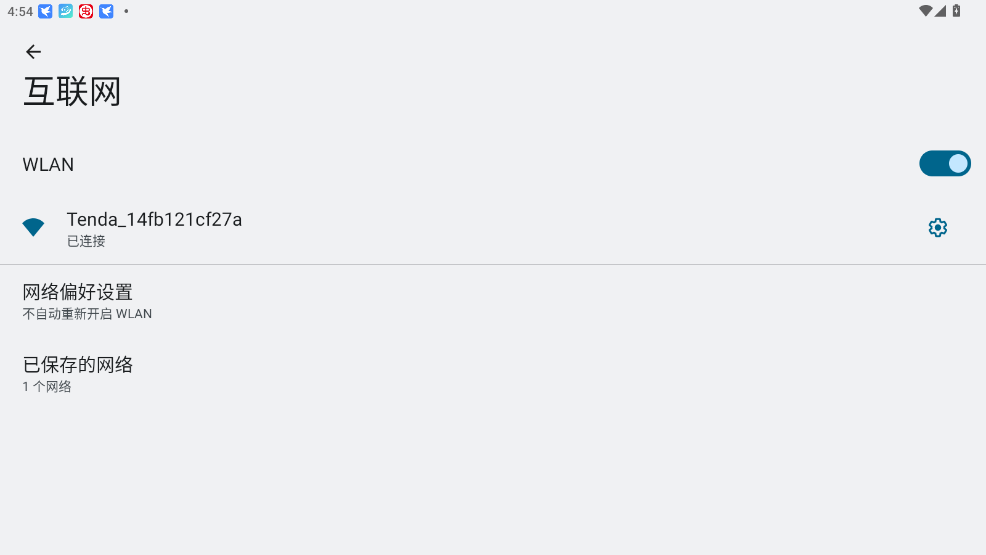Viewport: 986px width, 555px height.
Task: Tap the red circular notification icon
Action: click(x=86, y=11)
